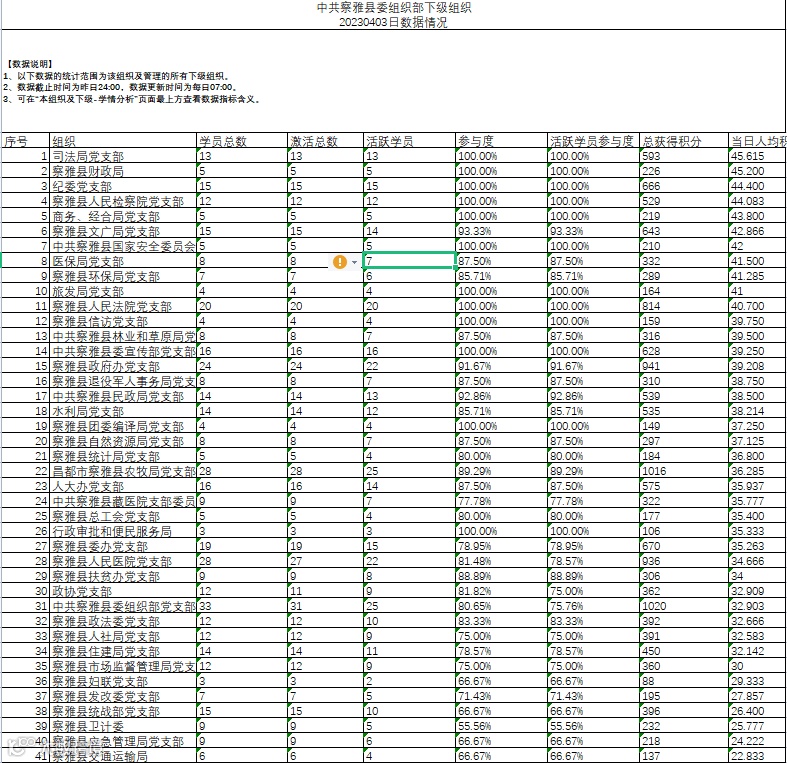Select cell 察雅县卫计委
Viewport: 787px width, 763px height.
(123, 726)
